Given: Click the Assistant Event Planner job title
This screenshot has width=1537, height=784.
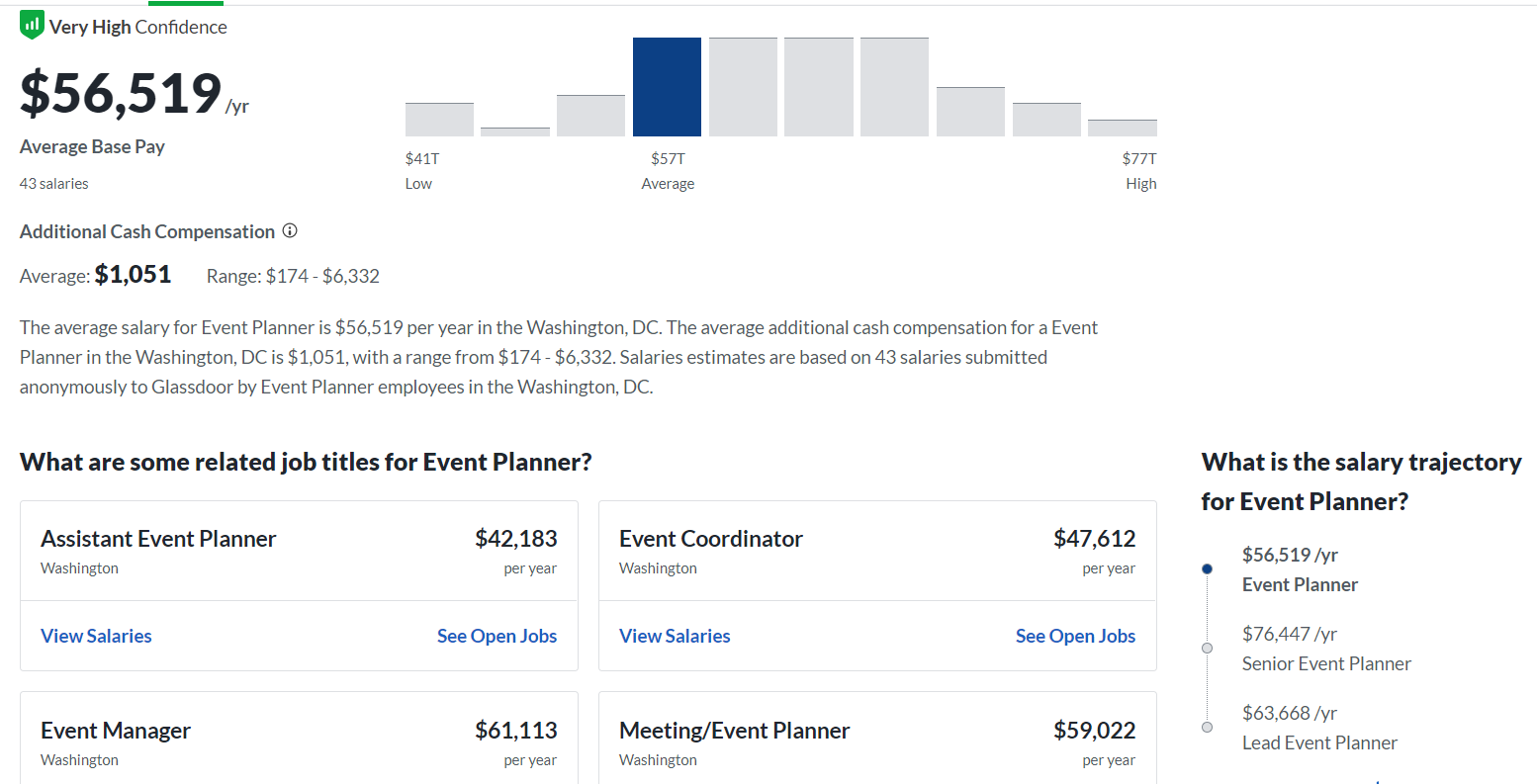Looking at the screenshot, I should pyautogui.click(x=158, y=538).
